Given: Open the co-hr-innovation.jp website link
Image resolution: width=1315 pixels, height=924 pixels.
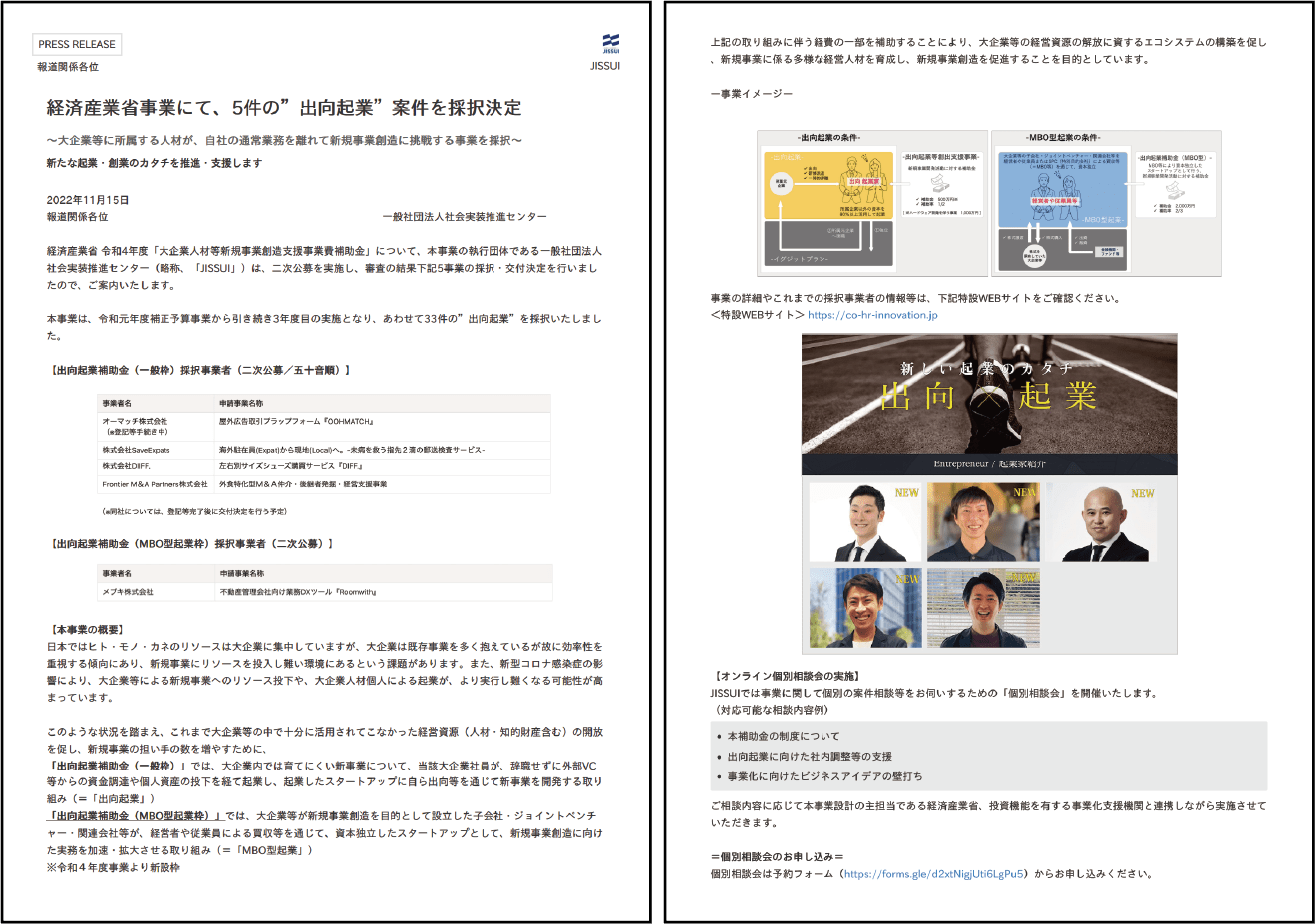Looking at the screenshot, I should click(872, 315).
